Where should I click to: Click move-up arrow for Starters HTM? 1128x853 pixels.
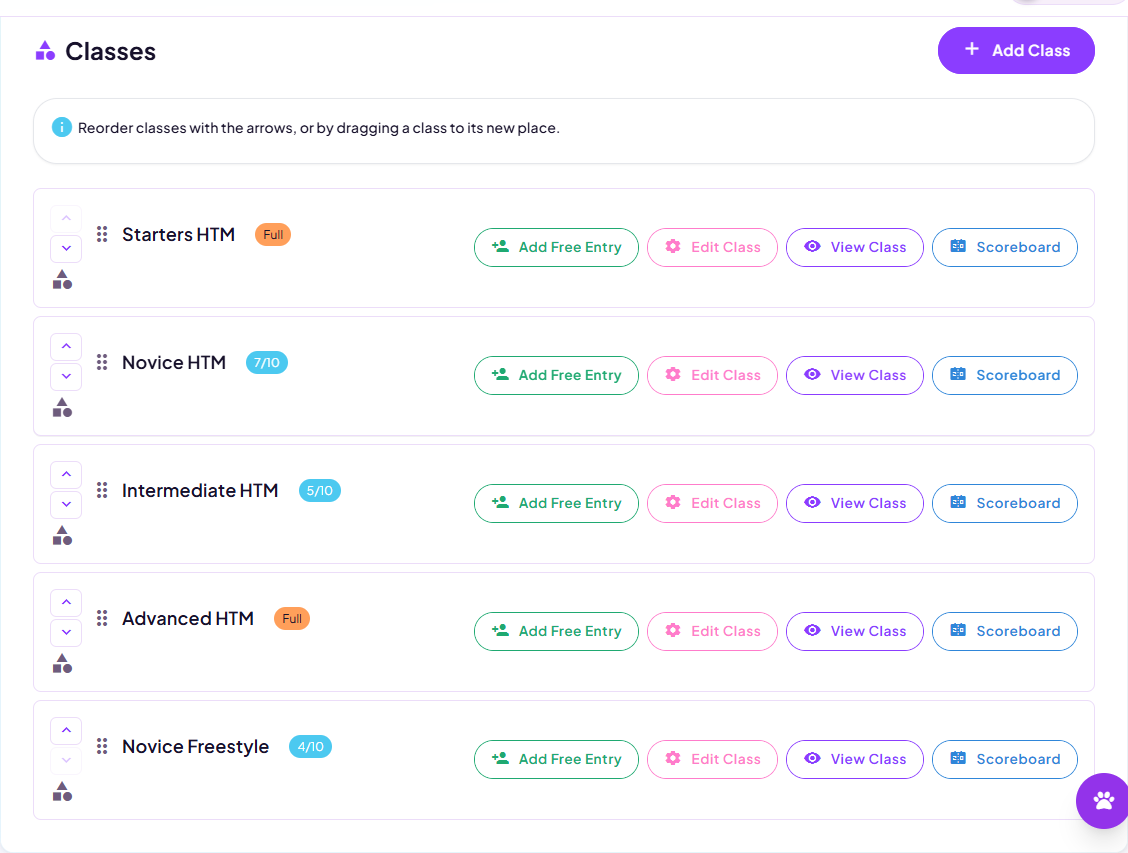(x=66, y=218)
